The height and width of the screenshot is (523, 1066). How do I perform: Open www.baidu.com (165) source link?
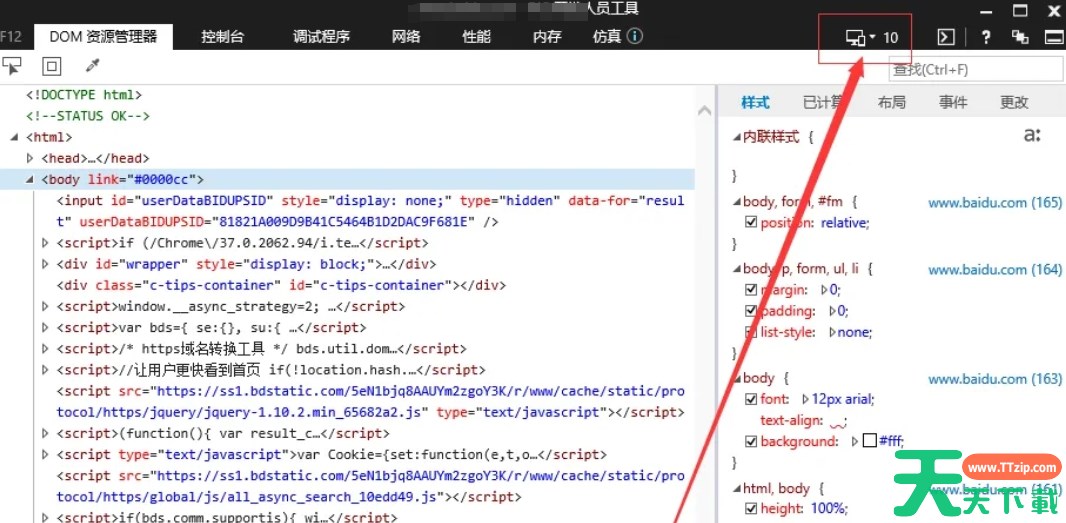click(x=994, y=202)
